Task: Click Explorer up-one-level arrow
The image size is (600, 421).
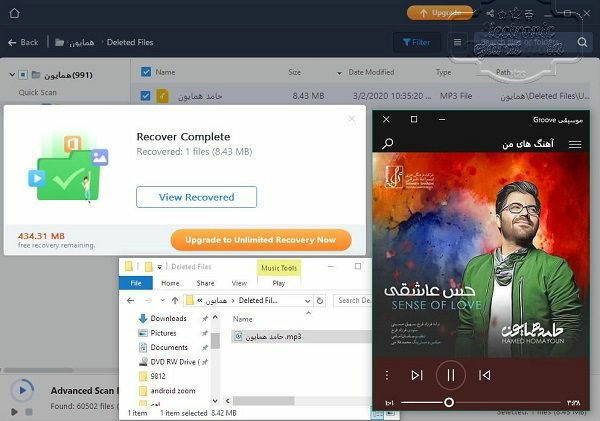Action: [x=175, y=301]
